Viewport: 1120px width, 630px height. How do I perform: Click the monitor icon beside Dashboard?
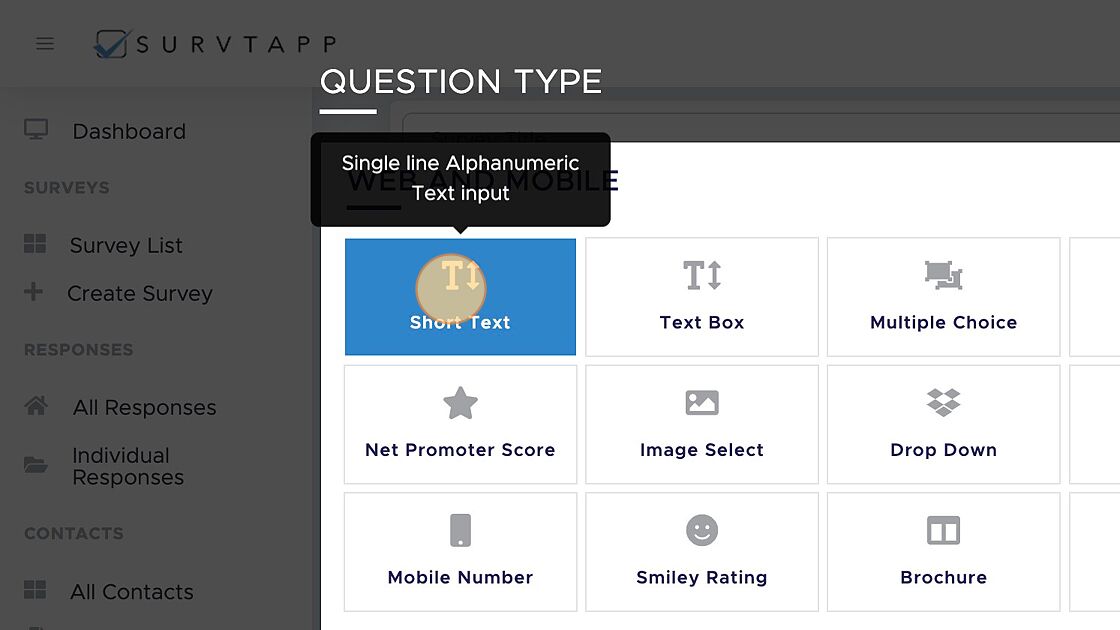[36, 129]
